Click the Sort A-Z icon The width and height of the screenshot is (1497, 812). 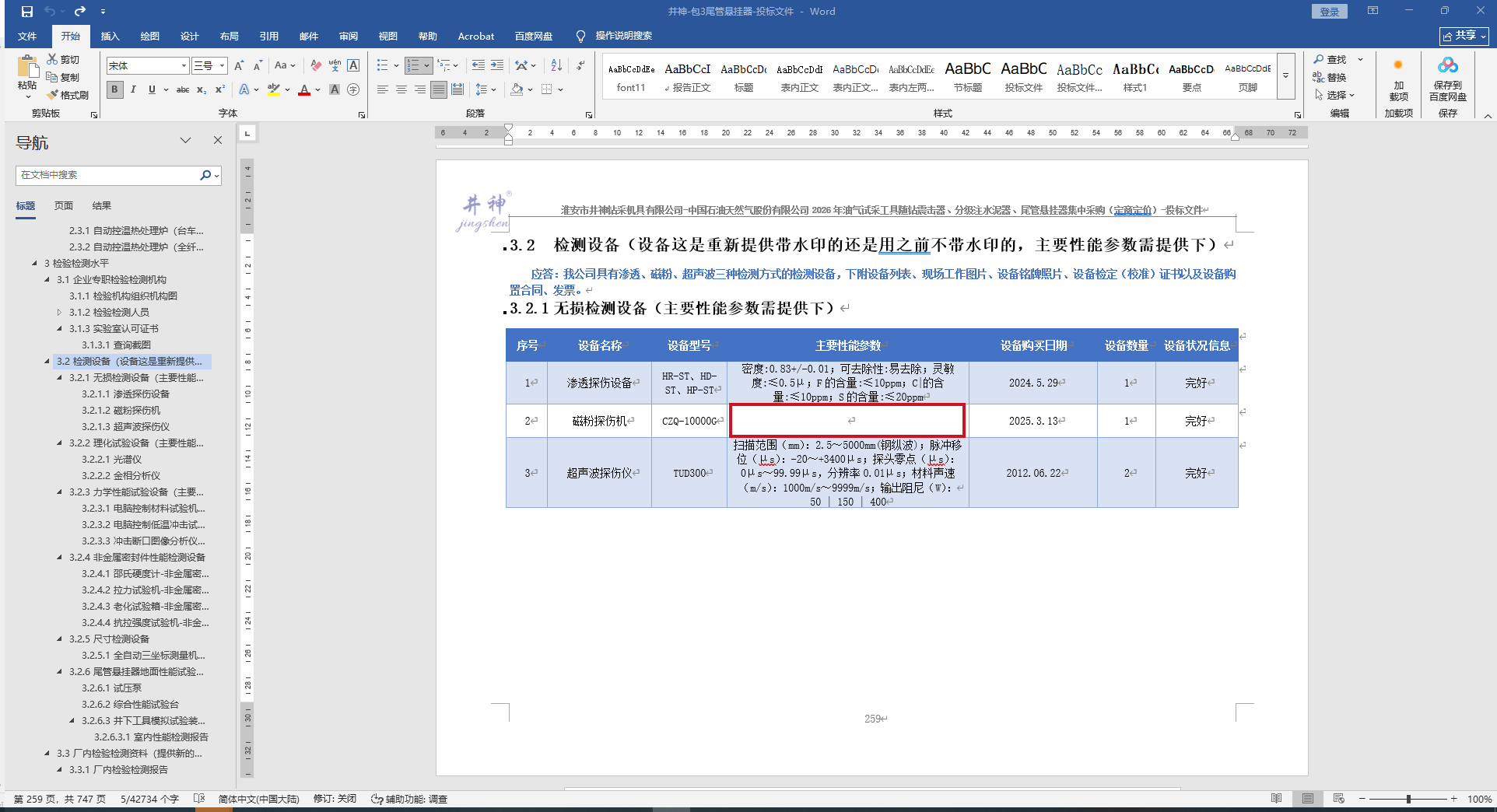click(x=556, y=66)
